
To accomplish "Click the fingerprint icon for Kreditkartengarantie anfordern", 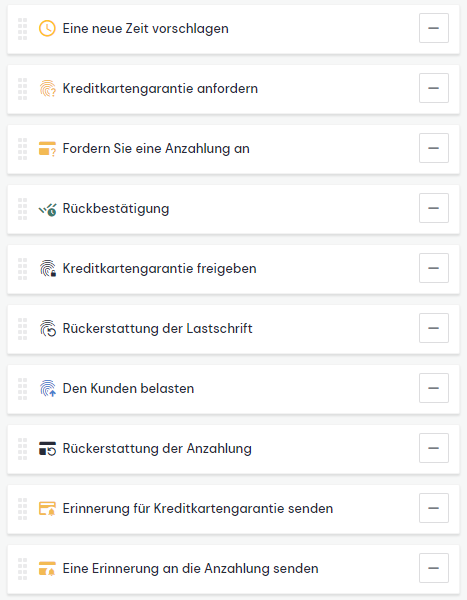I will point(47,89).
